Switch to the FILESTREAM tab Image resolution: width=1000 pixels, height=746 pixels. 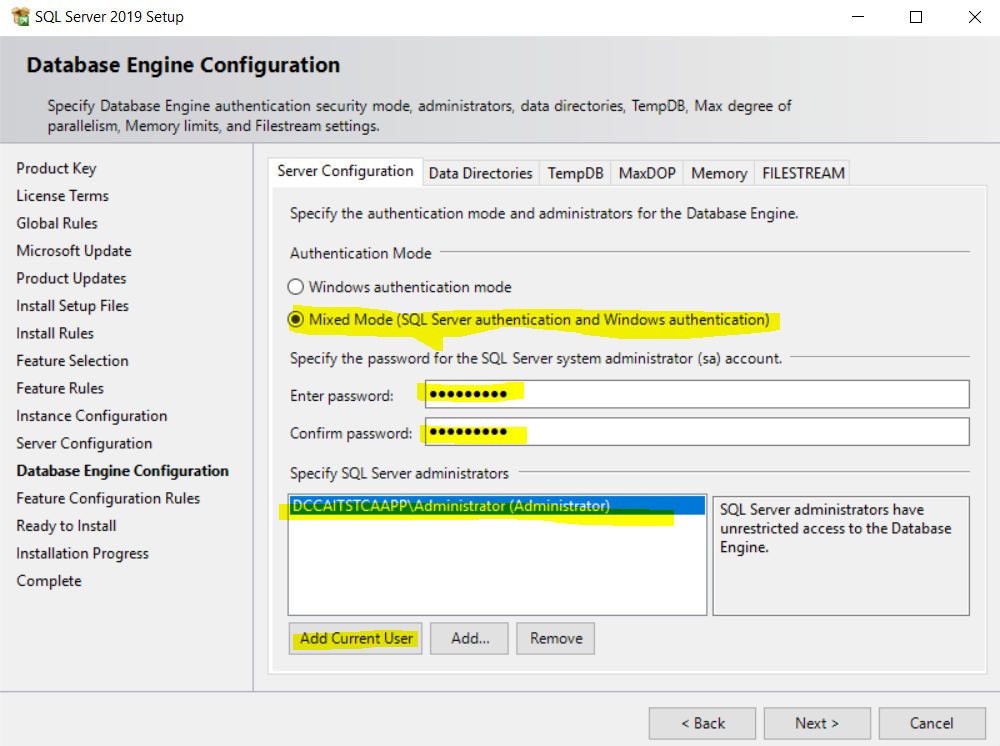pos(803,173)
